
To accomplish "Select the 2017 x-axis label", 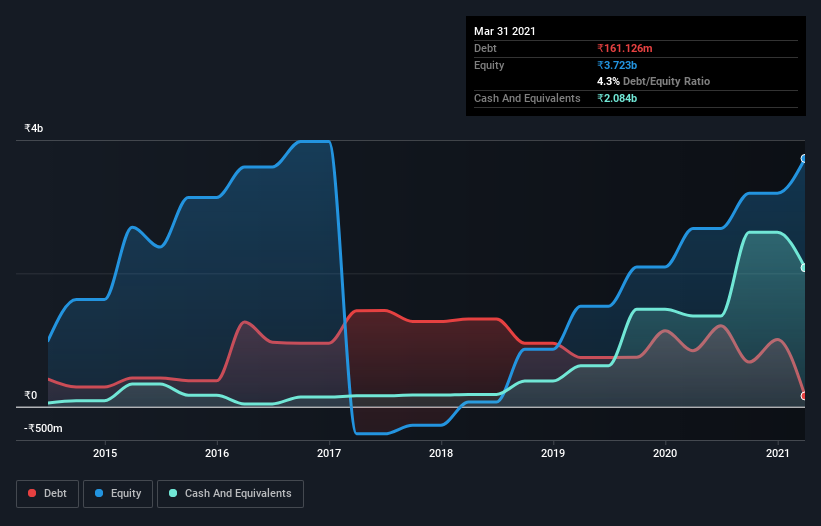I will coord(329,453).
